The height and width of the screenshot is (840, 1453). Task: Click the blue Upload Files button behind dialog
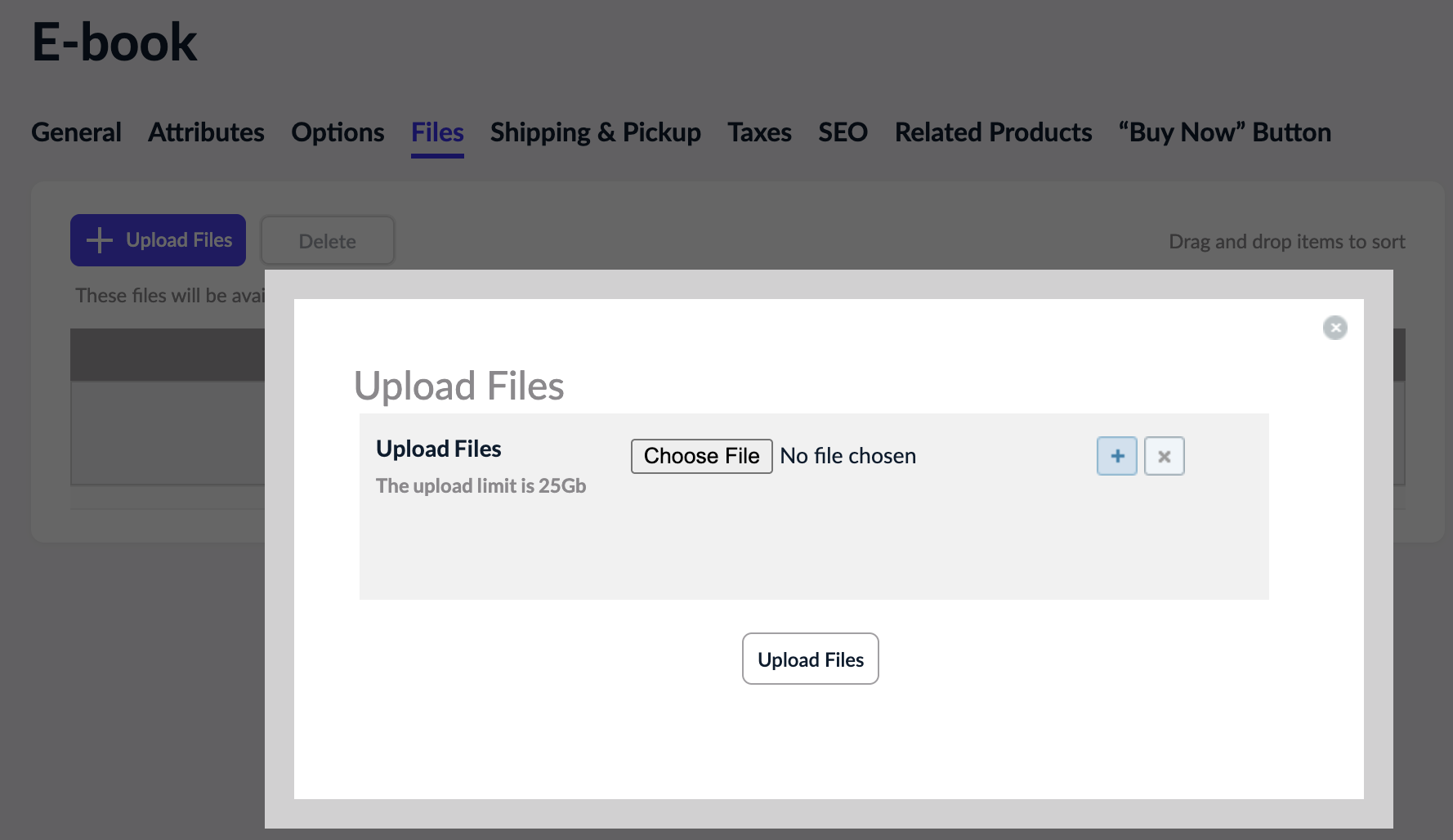pyautogui.click(x=158, y=240)
